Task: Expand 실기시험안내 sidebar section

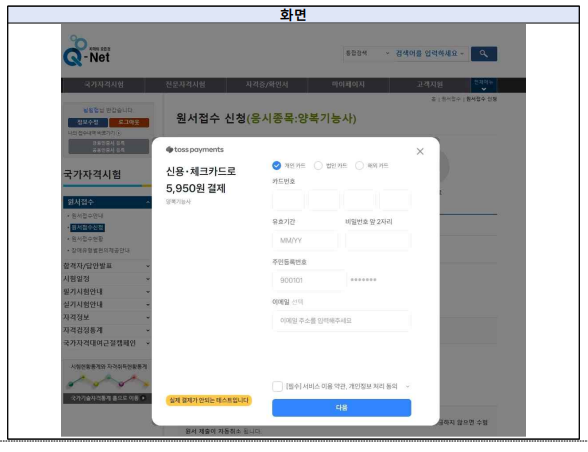Action: tap(107, 305)
